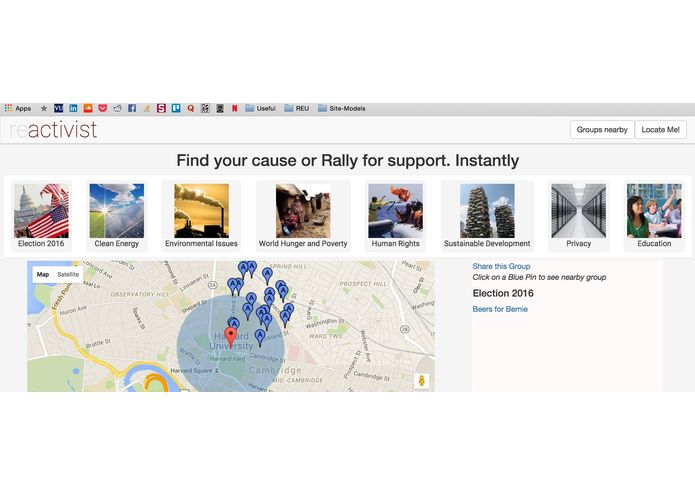The width and height of the screenshot is (695, 494).
Task: Switch the map to Satellite view
Action: pos(68,275)
